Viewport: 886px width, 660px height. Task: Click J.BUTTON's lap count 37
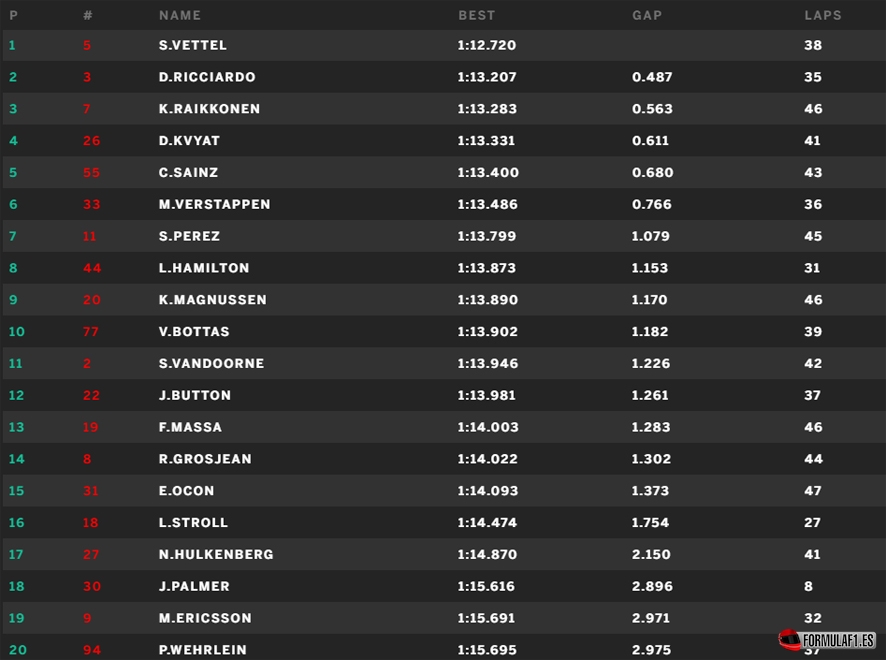tap(813, 395)
